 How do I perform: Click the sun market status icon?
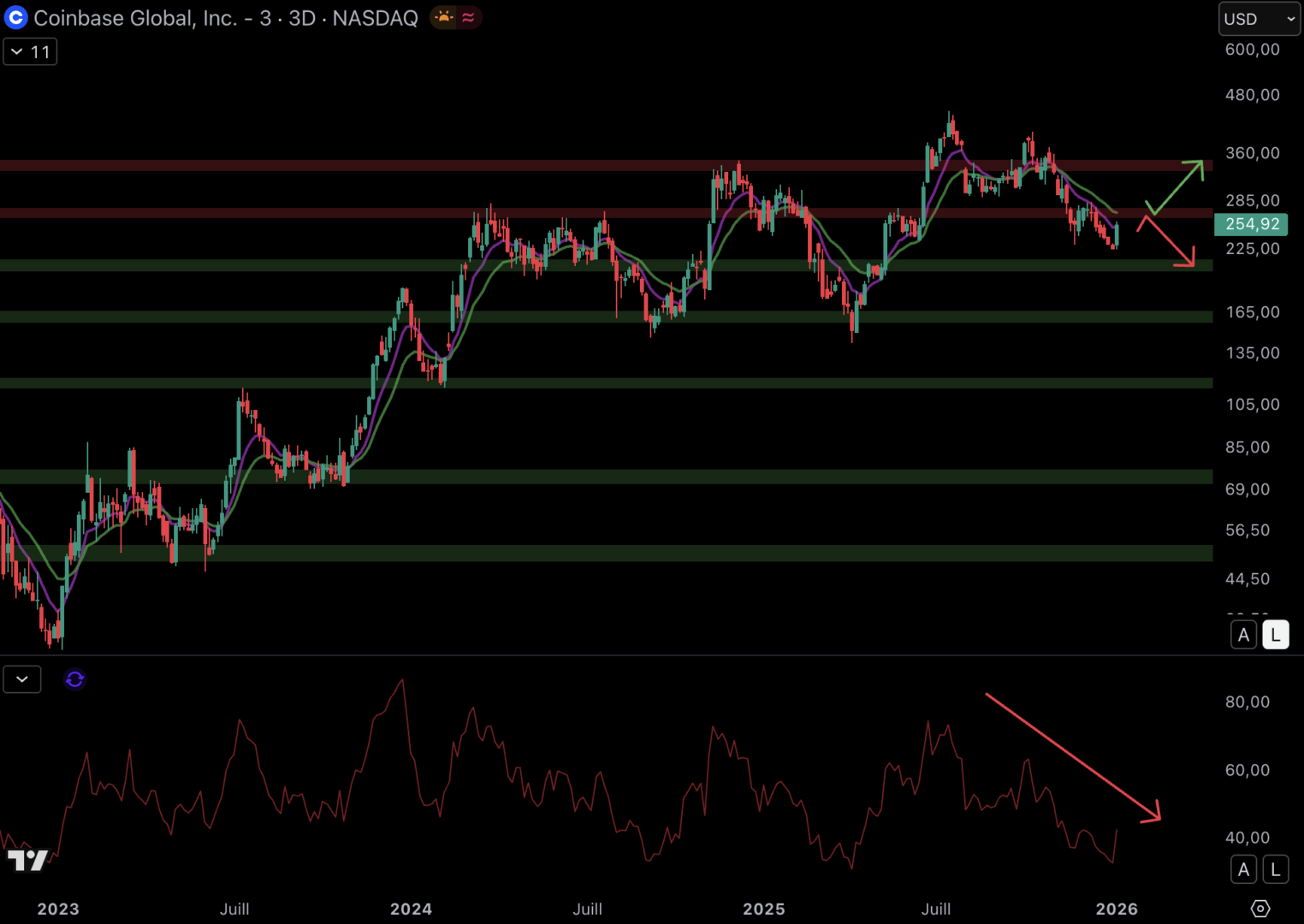(x=444, y=17)
